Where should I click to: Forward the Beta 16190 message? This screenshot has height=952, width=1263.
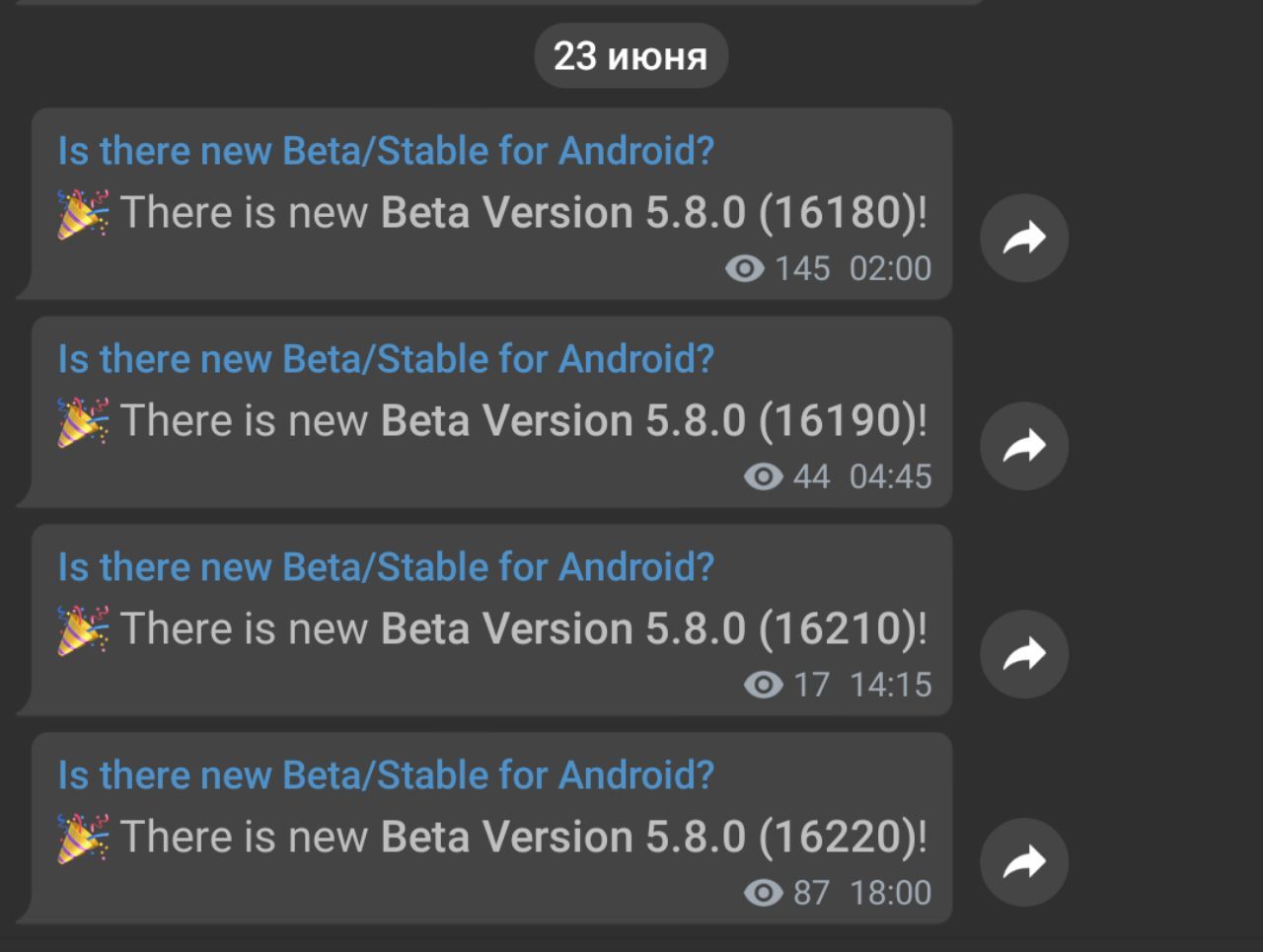tap(1024, 446)
